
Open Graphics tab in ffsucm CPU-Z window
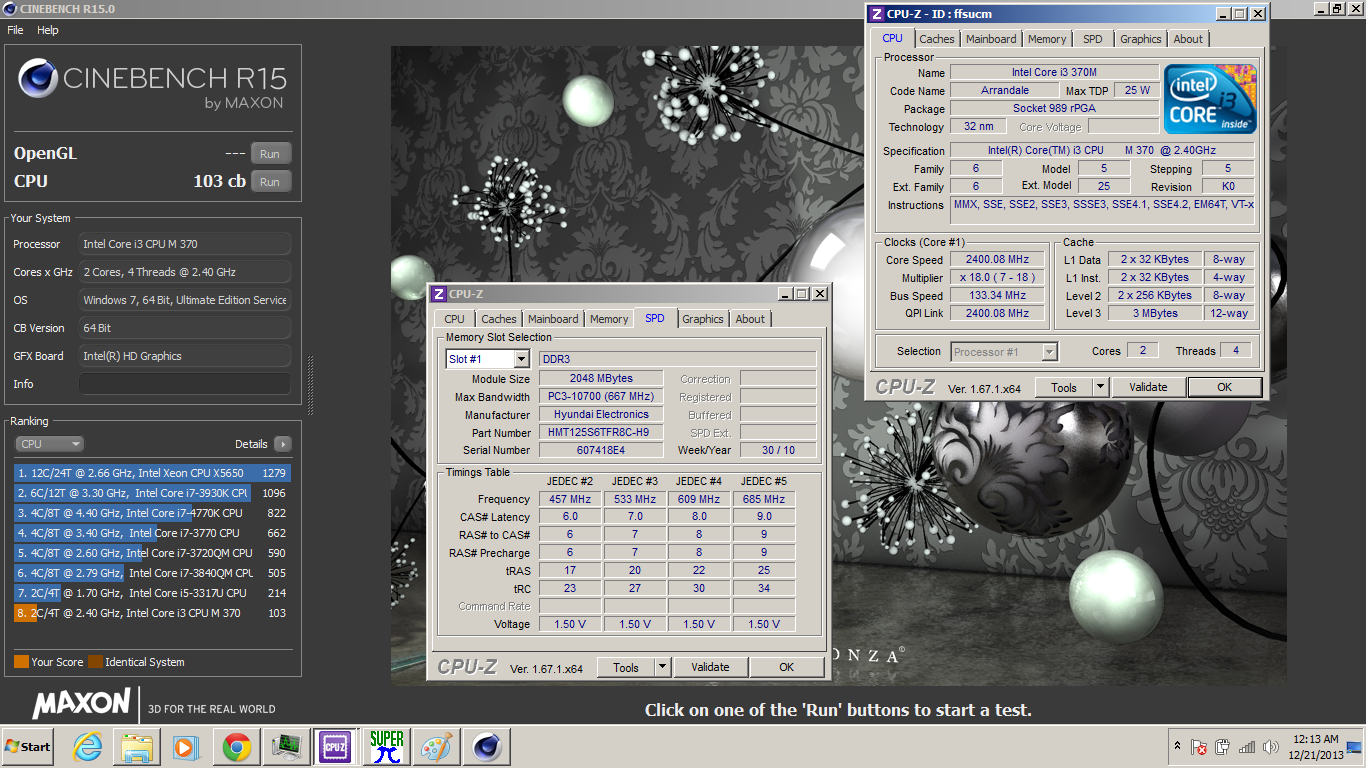pyautogui.click(x=1140, y=39)
